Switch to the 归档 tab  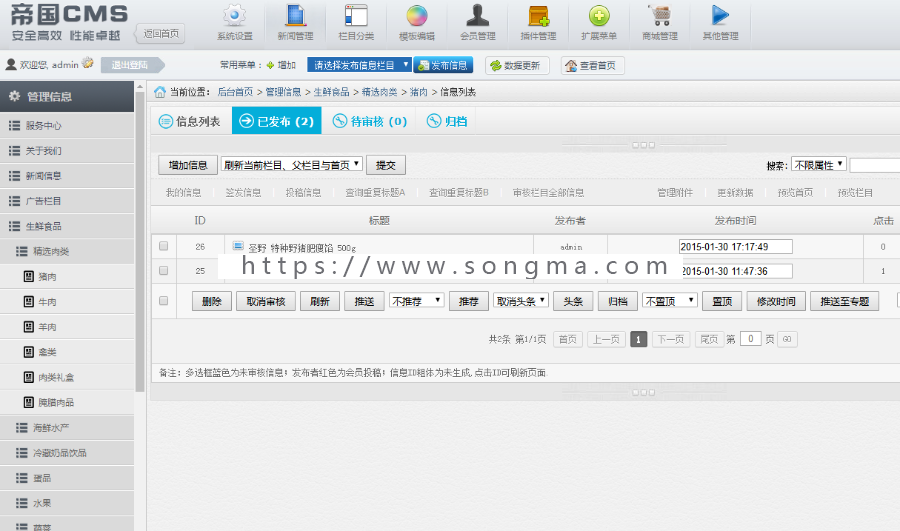[447, 121]
